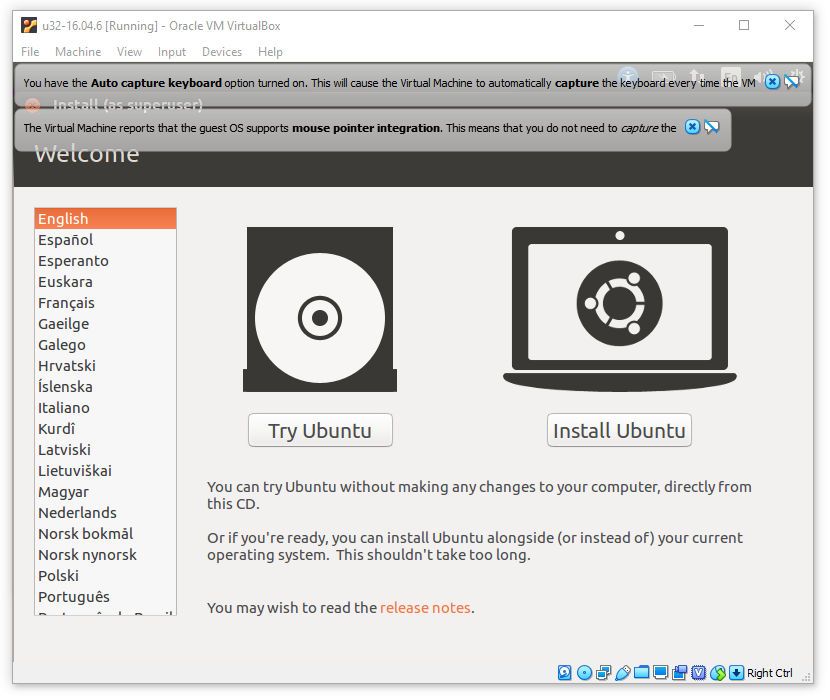
Task: Click the network adapters status icon
Action: tap(603, 673)
